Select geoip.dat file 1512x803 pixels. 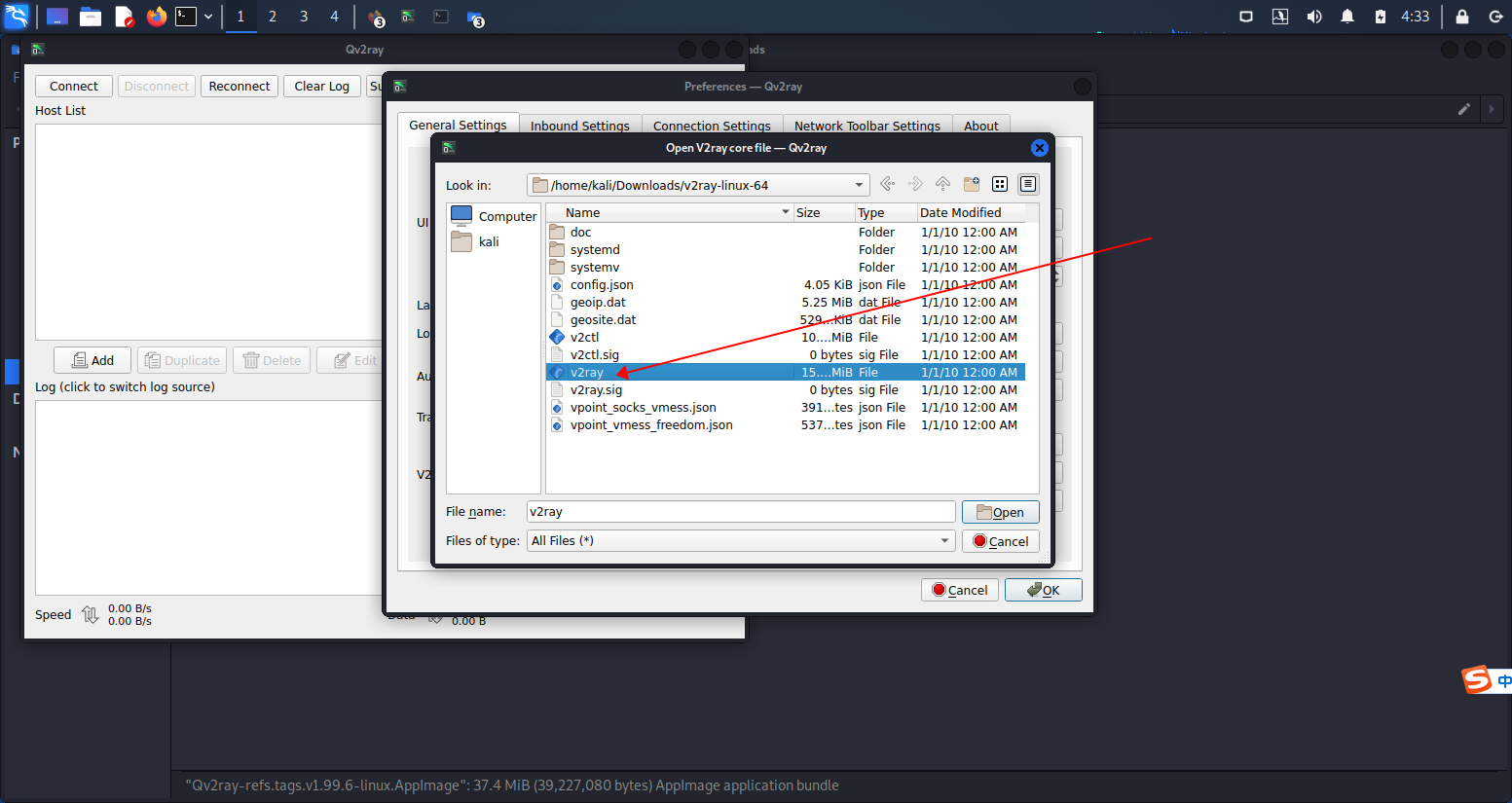(597, 302)
